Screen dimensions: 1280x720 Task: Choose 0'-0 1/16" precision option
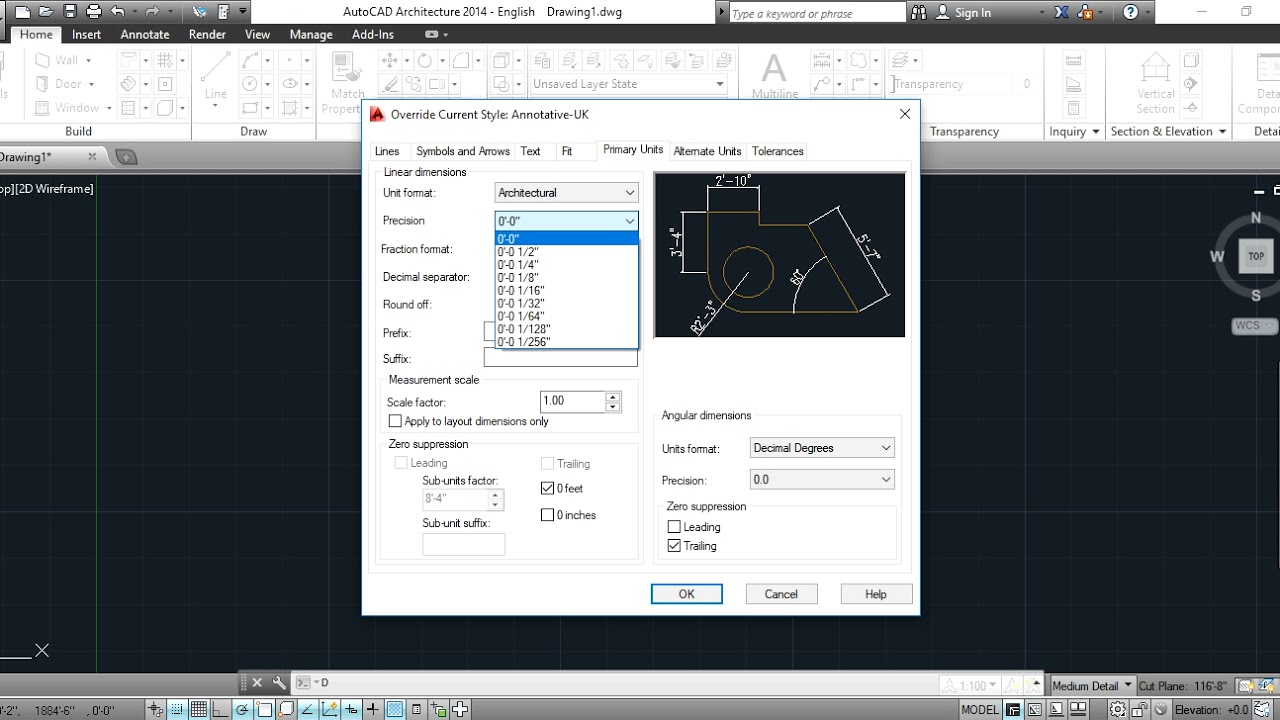tap(567, 290)
